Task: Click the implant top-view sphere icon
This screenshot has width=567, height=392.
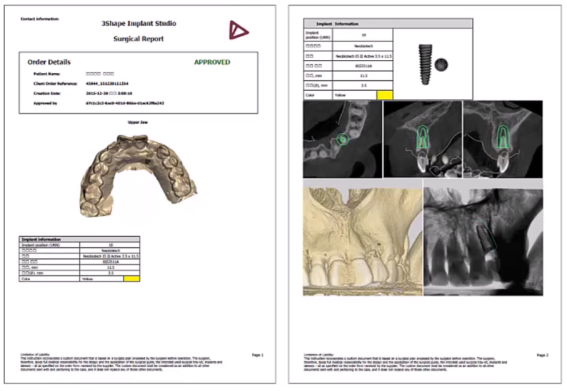Action: (441, 65)
